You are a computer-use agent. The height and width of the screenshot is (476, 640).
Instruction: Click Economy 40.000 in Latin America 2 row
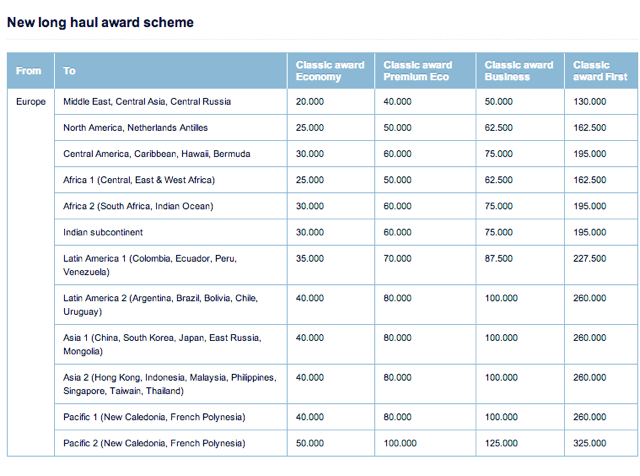point(310,298)
